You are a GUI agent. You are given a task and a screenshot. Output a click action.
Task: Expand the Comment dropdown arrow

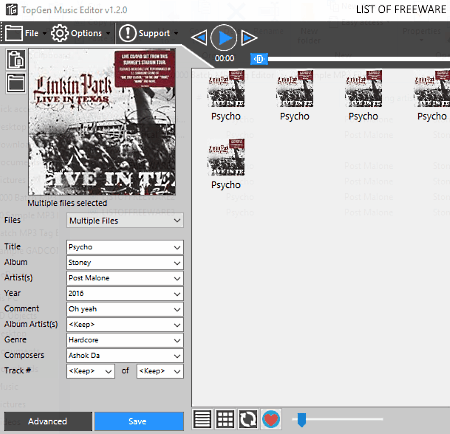[x=177, y=309]
